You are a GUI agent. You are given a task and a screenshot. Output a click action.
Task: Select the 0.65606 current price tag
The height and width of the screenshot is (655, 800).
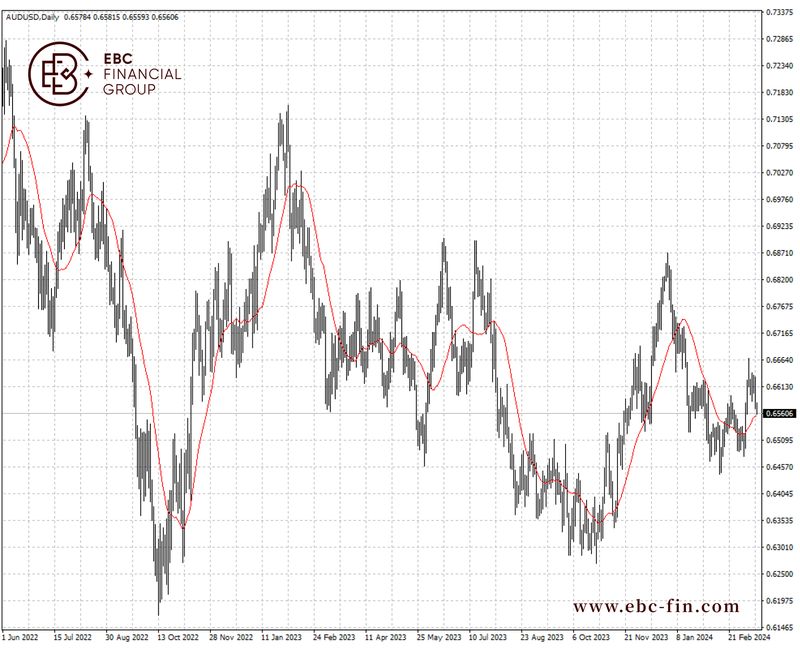777,413
